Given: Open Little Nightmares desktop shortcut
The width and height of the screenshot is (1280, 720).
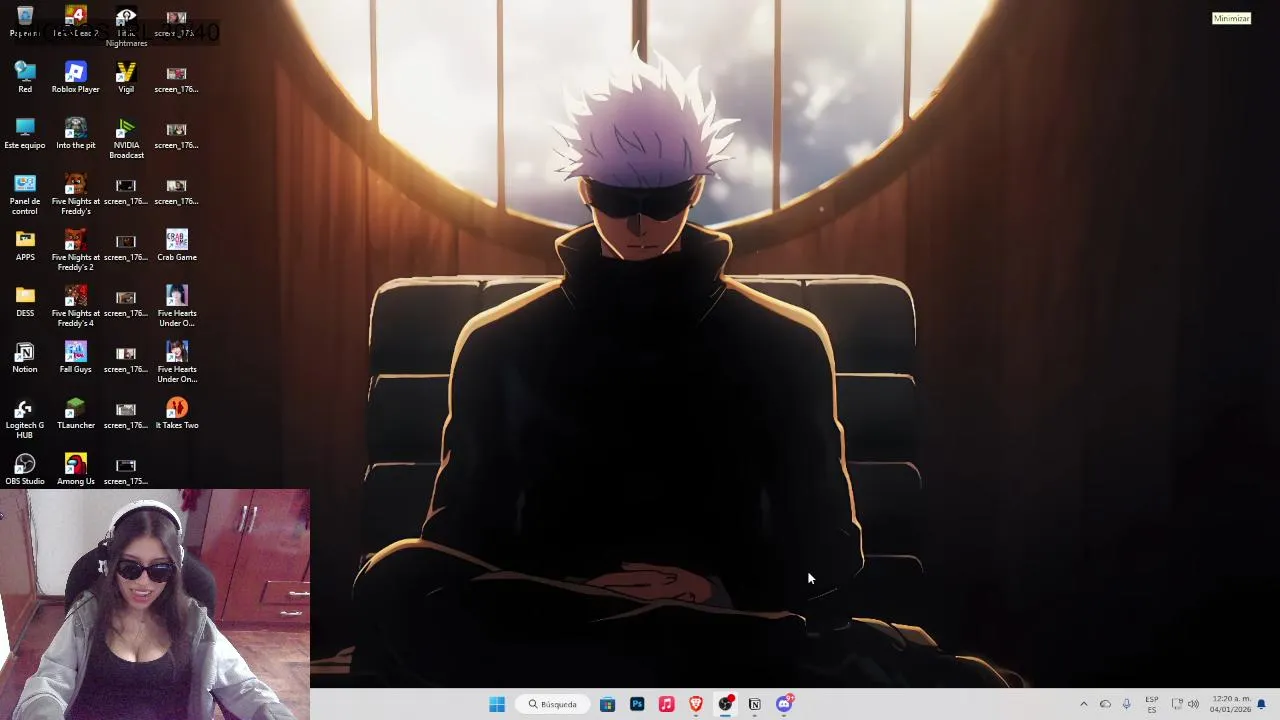Looking at the screenshot, I should click(126, 27).
